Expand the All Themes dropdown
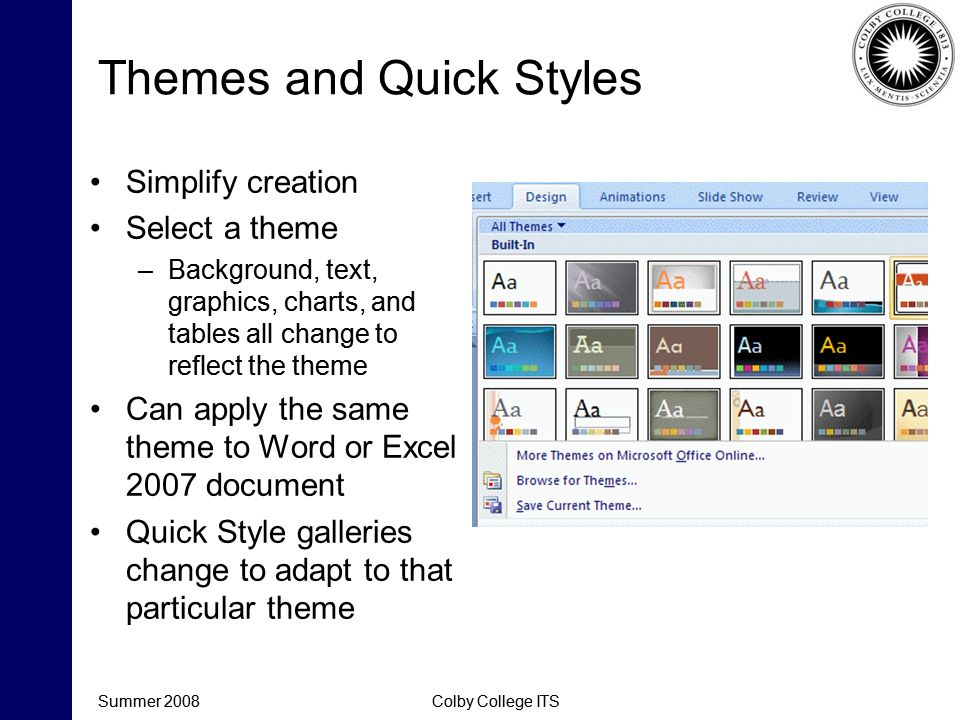 point(528,227)
